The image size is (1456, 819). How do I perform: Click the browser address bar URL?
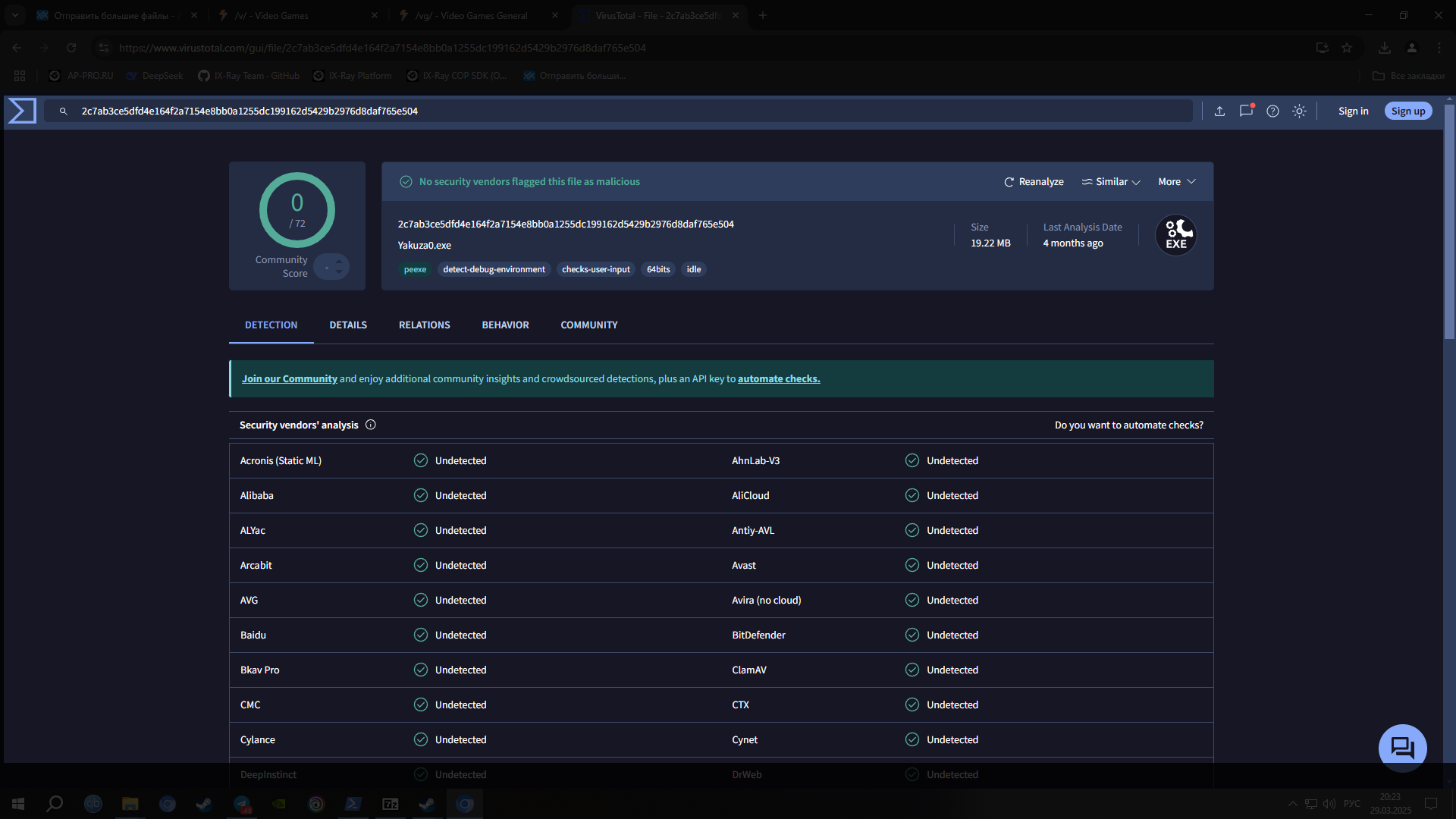(382, 48)
